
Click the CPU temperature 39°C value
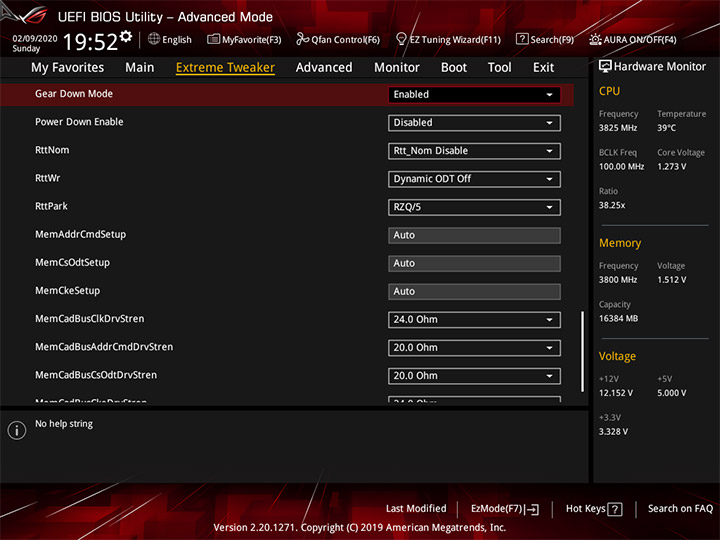pos(666,128)
